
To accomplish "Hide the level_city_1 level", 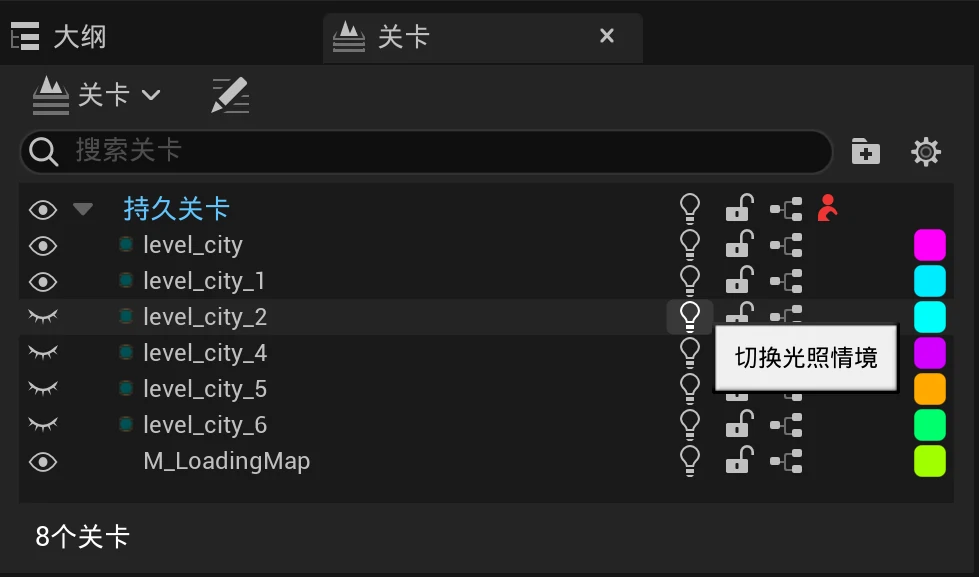I will point(42,282).
